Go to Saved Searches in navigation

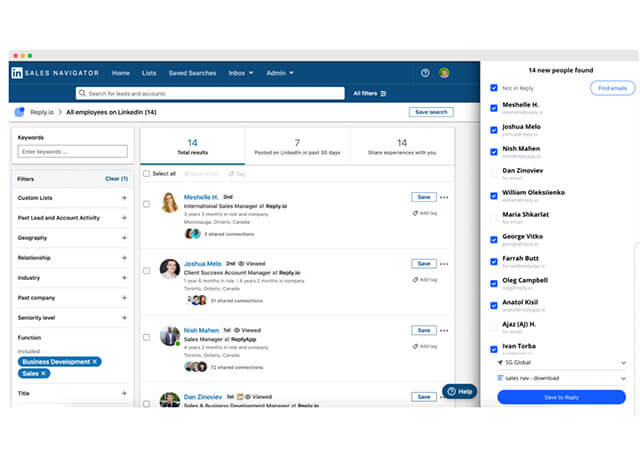[x=192, y=73]
